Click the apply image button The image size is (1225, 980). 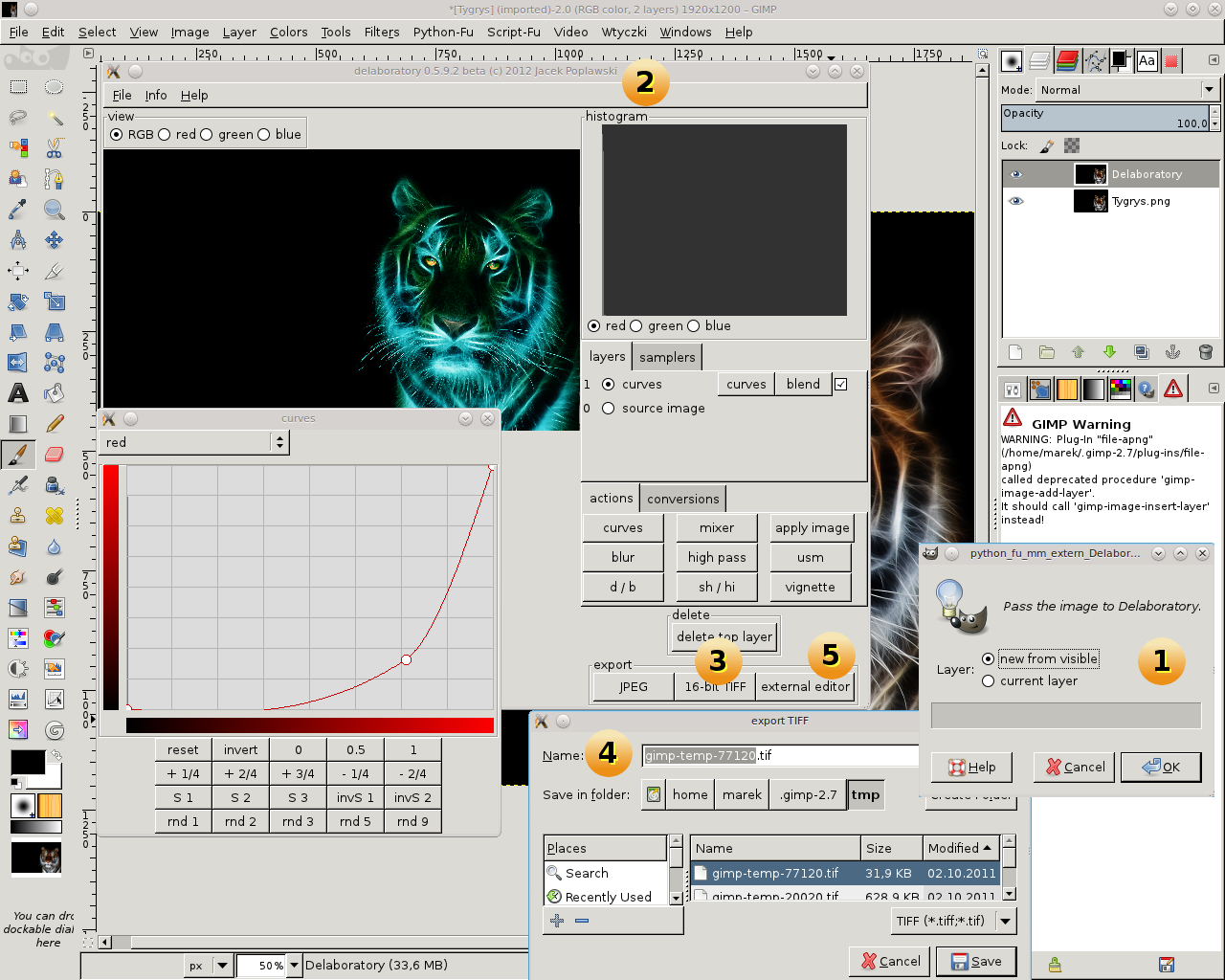point(813,528)
